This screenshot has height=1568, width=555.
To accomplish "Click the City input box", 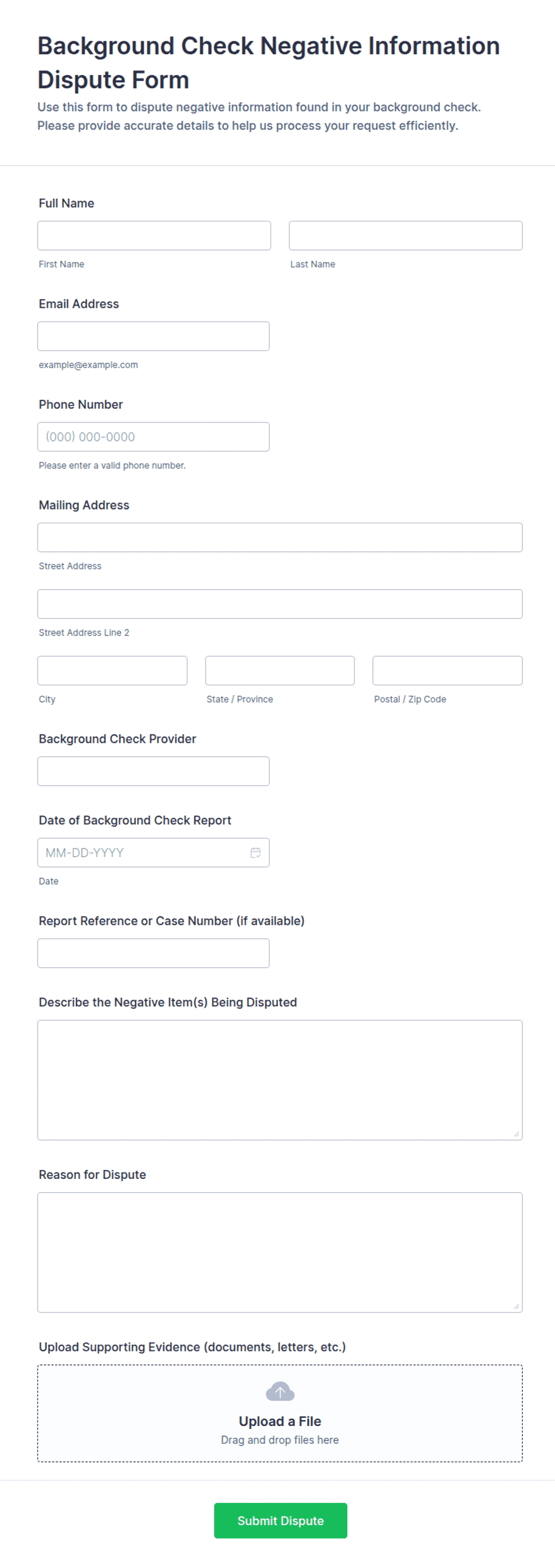I will pos(113,670).
